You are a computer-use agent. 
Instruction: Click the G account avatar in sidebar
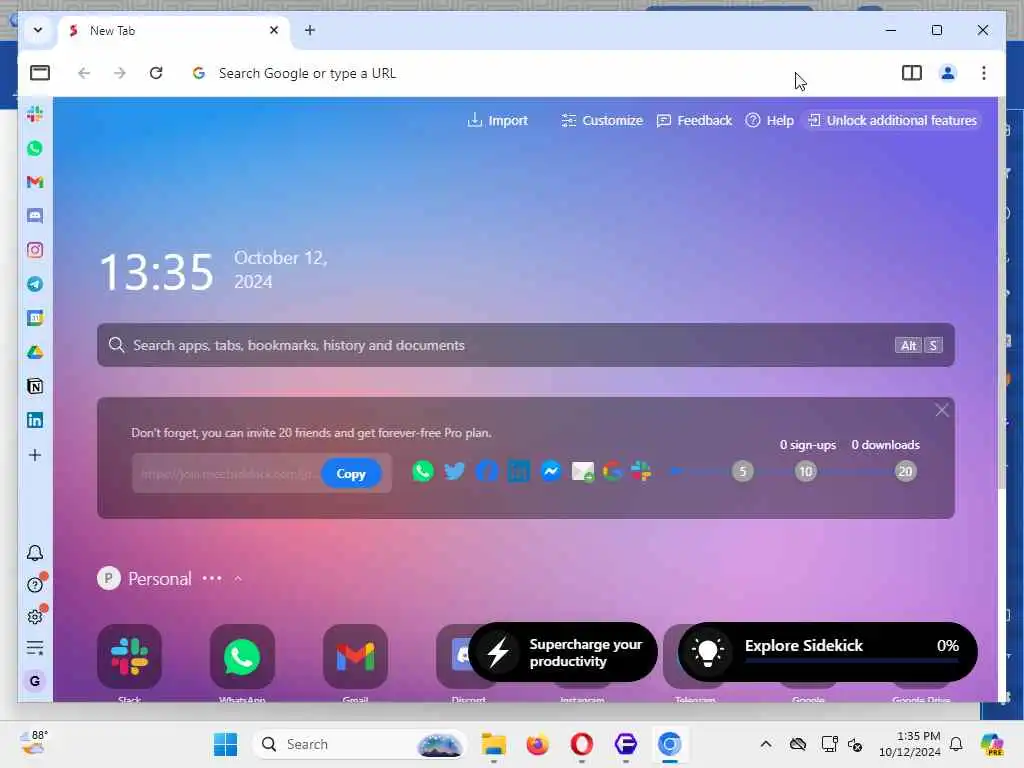[35, 680]
